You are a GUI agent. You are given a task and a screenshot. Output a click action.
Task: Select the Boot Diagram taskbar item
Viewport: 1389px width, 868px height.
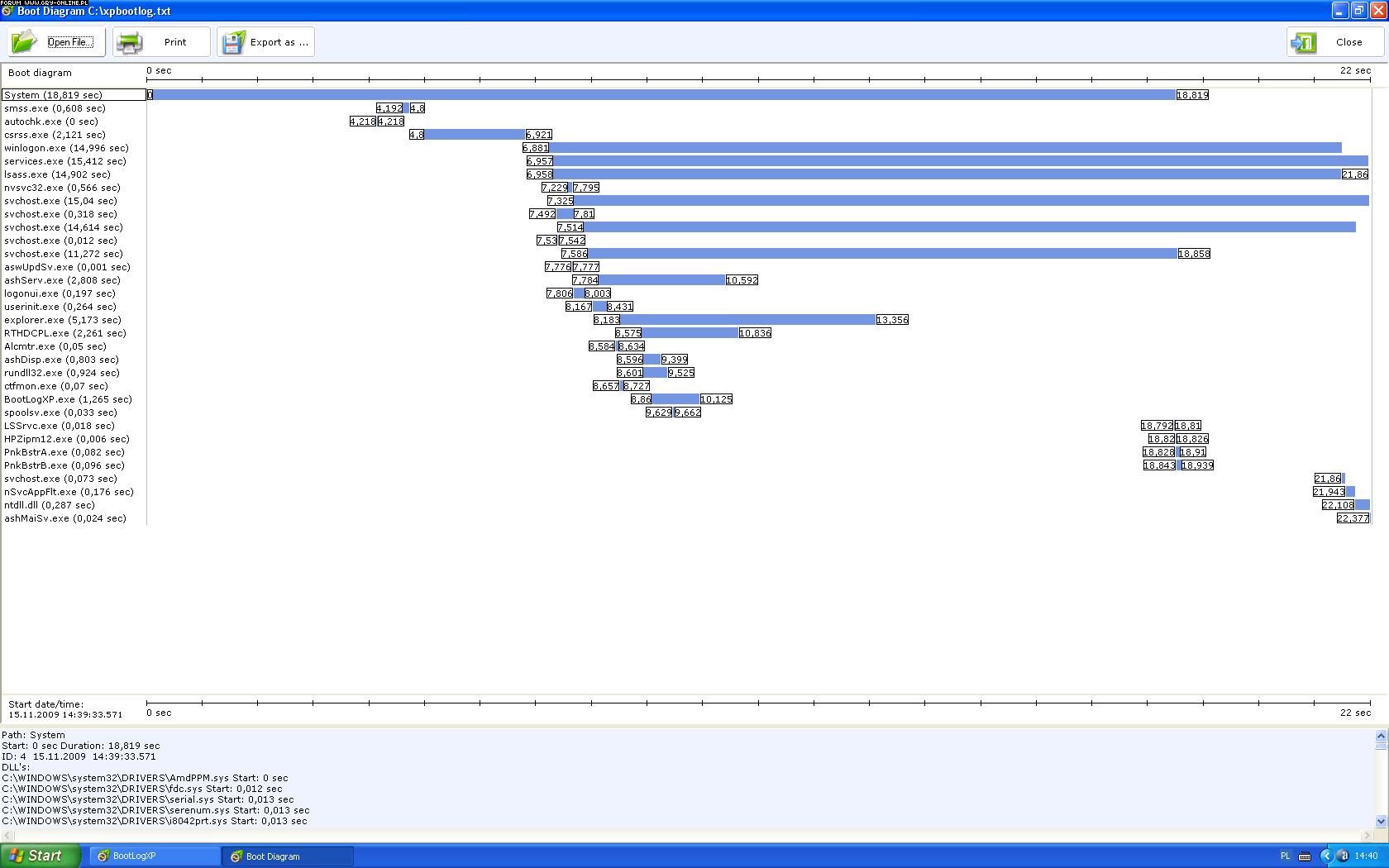[x=287, y=856]
